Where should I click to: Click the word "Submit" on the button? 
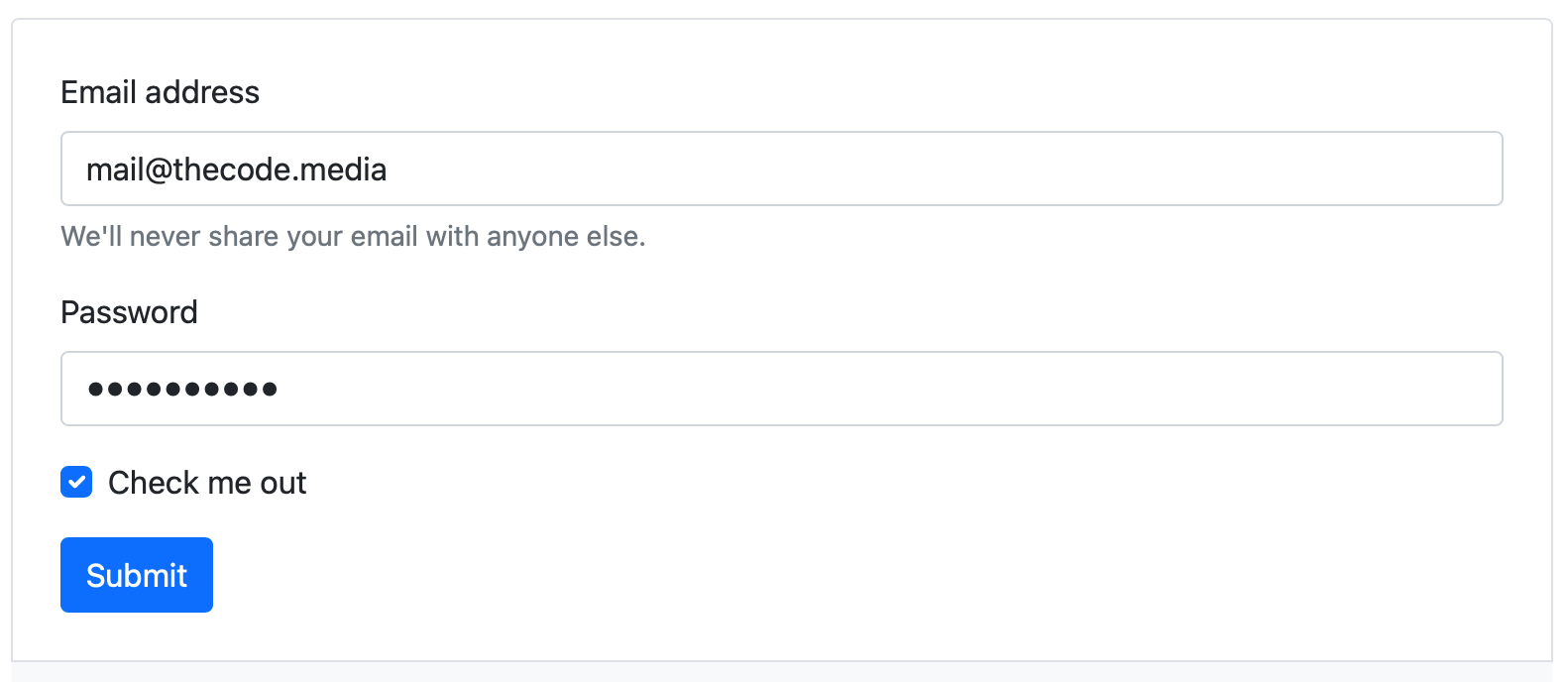[137, 575]
